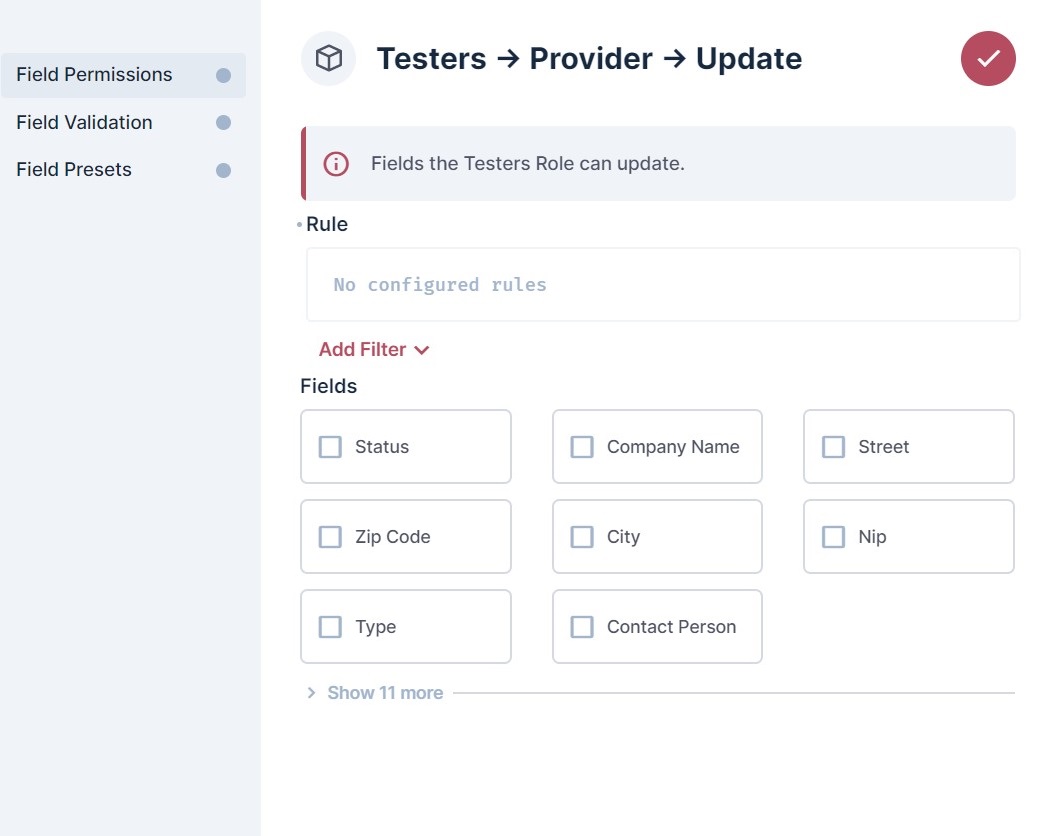Check the Company Name field
The width and height of the screenshot is (1051, 836).
(x=581, y=447)
